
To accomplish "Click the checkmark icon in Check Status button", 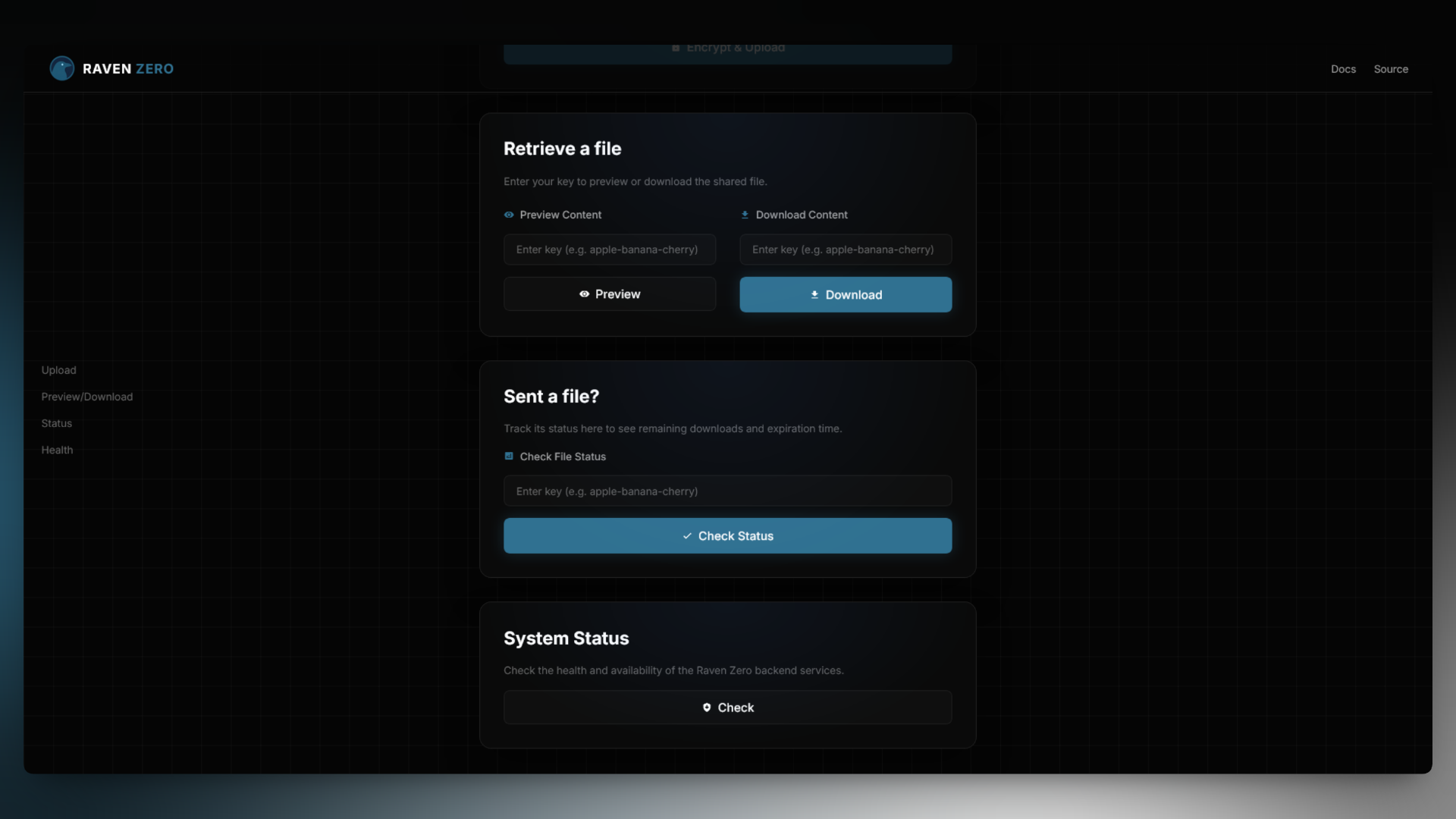I will (x=687, y=535).
